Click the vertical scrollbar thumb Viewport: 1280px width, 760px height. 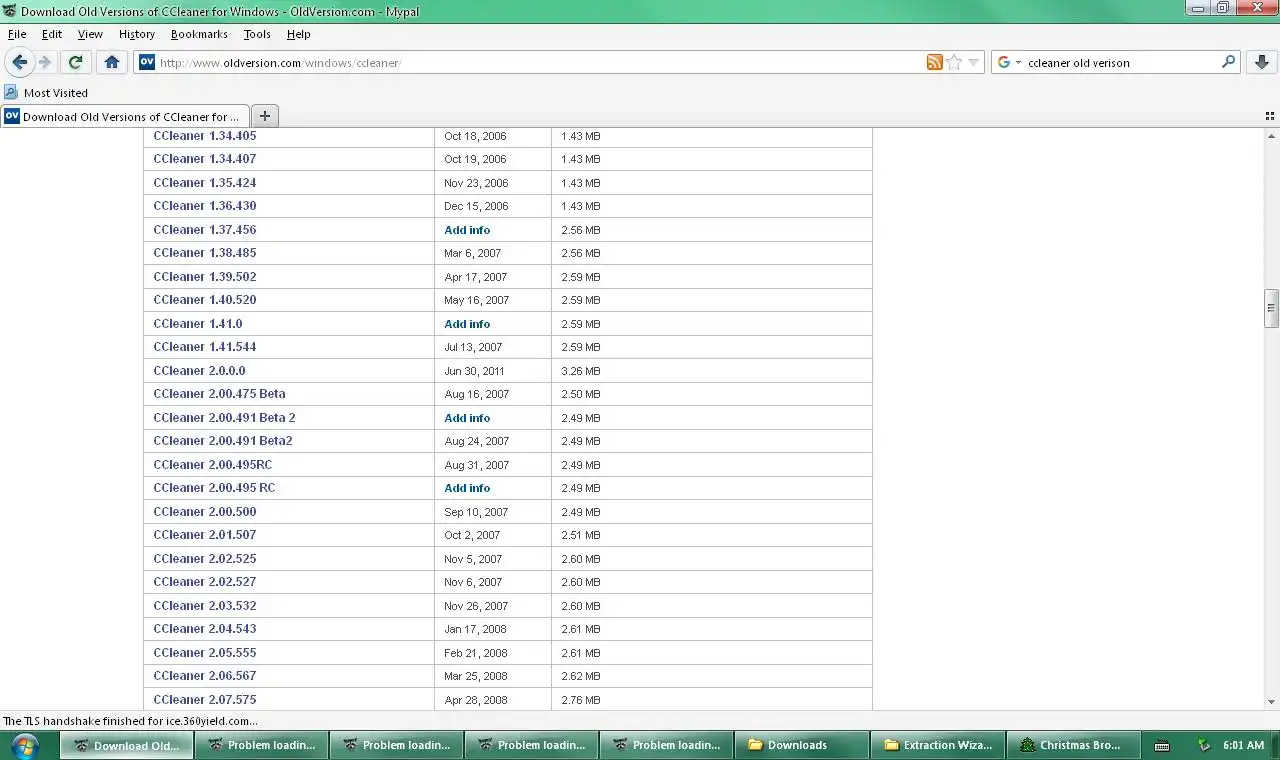(x=1271, y=308)
